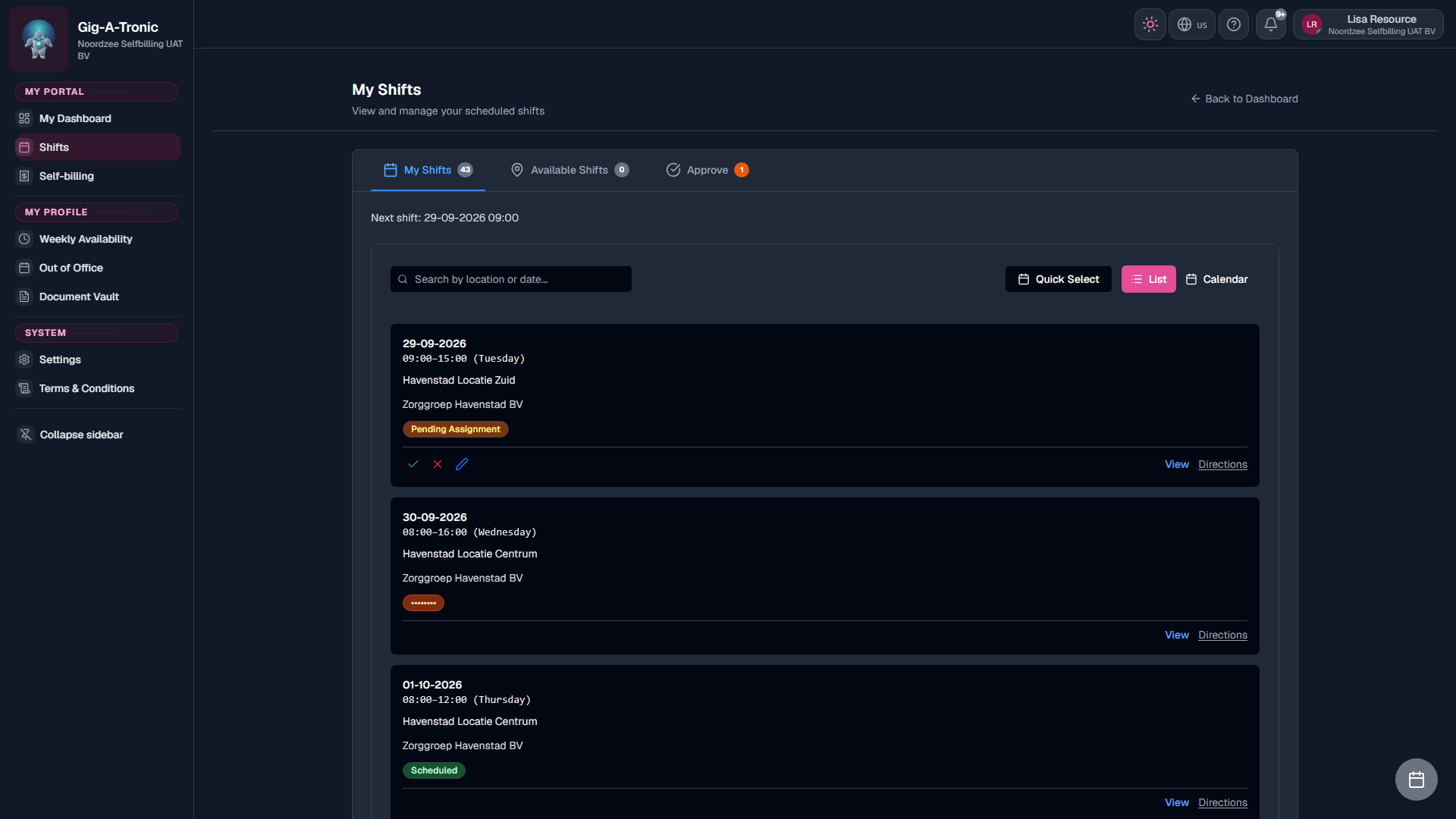
Task: Edit the 29-09-2026 shift pencil icon
Action: pos(462,464)
